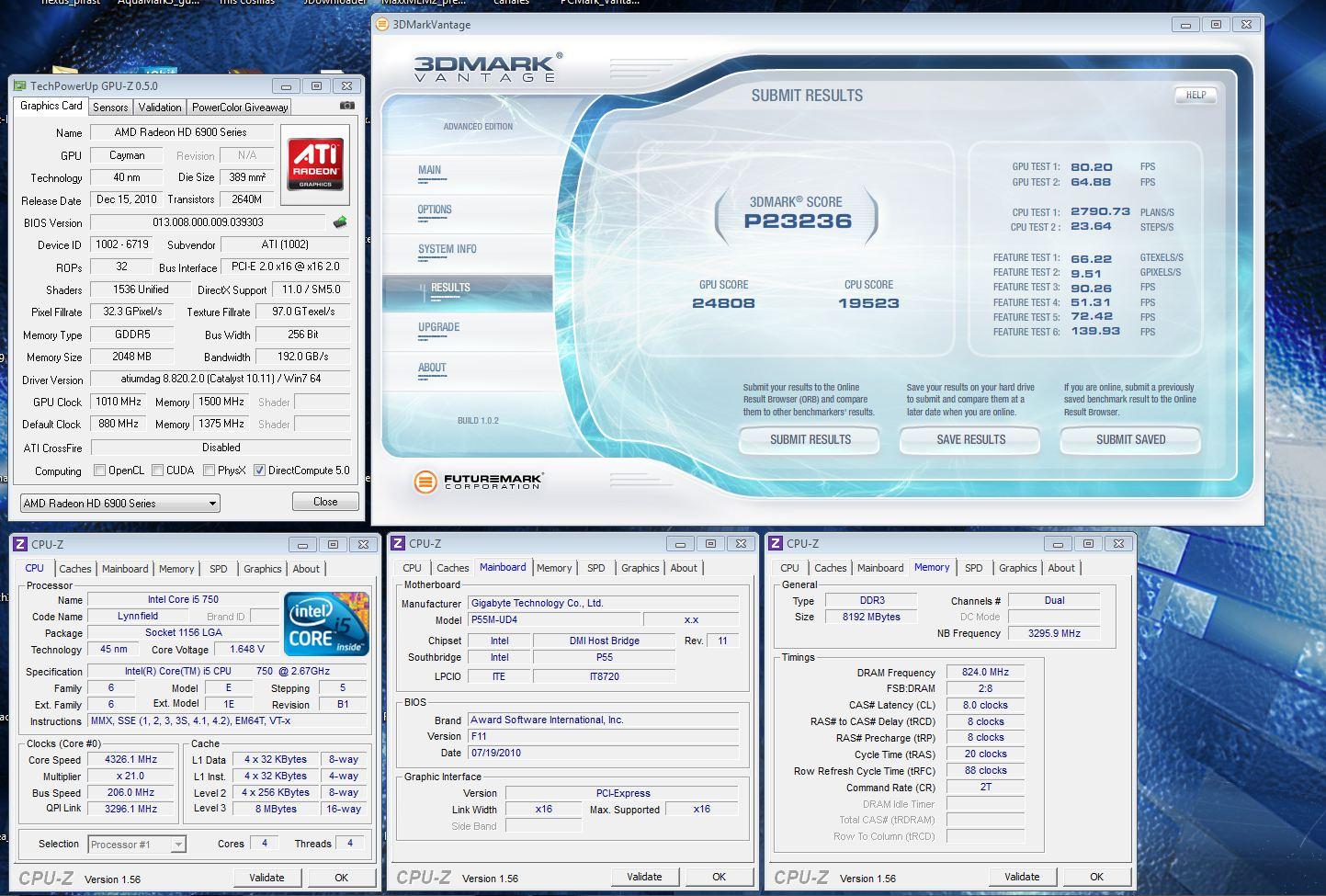Open Memory tab in CPU-Z mainboard window
Viewport: 1326px width, 896px height.
coord(554,568)
